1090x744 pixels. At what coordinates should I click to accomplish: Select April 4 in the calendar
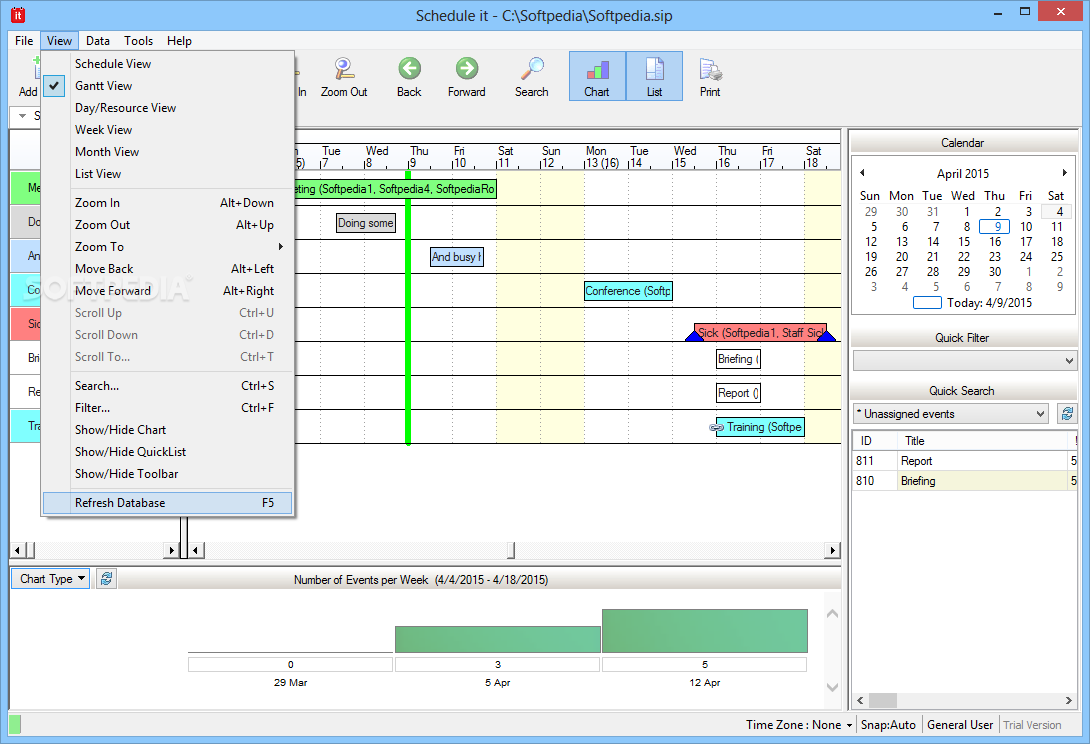pos(1059,211)
